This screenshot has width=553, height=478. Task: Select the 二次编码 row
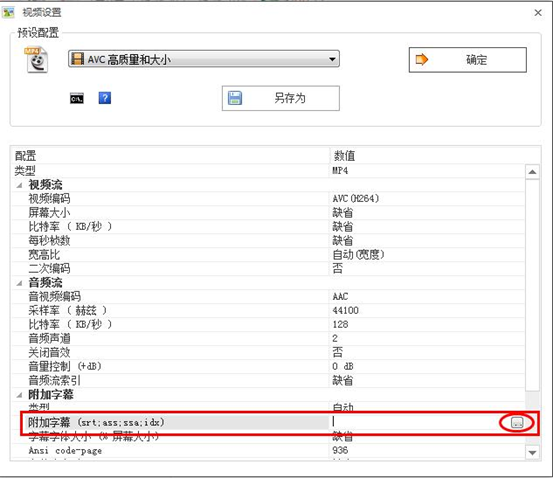pos(268,268)
